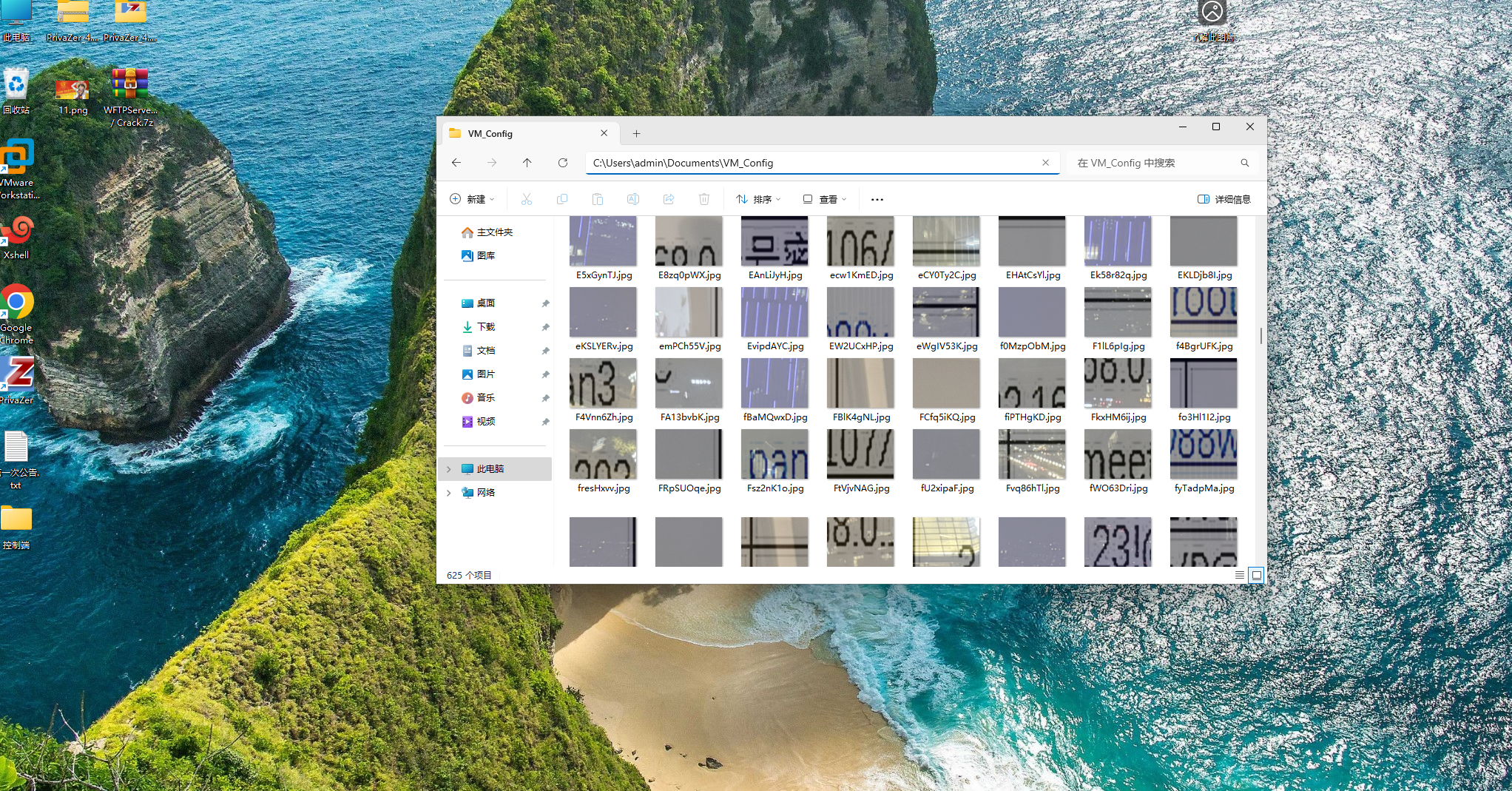Clear the address bar with X
1512x791 pixels.
tap(1045, 163)
